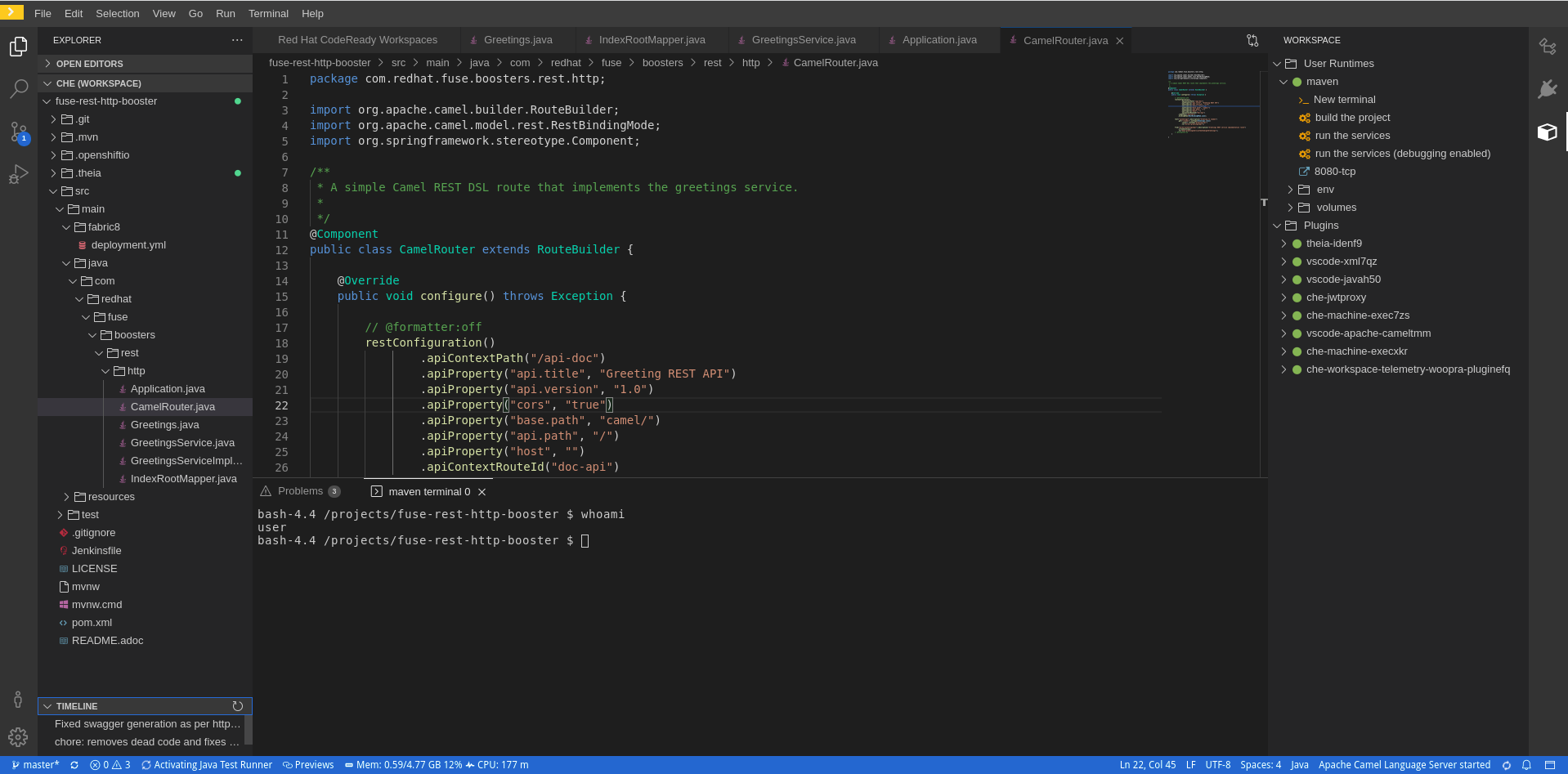Click the 'boosters' breadcrumb segment

tap(662, 63)
